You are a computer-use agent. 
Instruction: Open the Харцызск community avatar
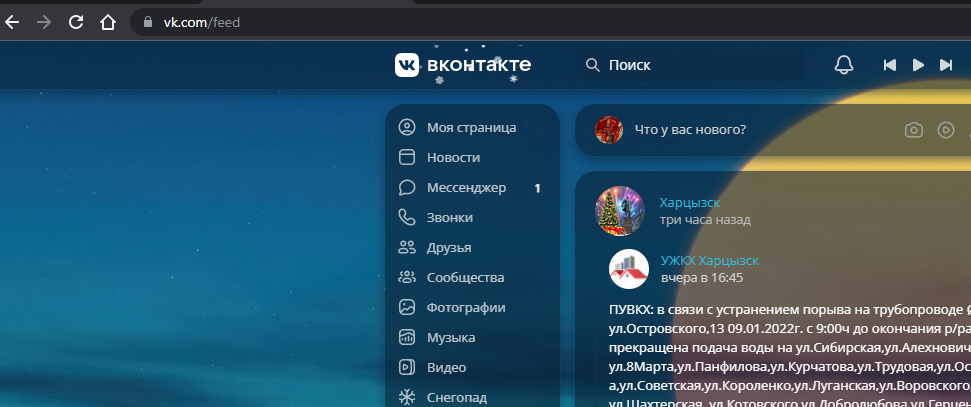(620, 211)
